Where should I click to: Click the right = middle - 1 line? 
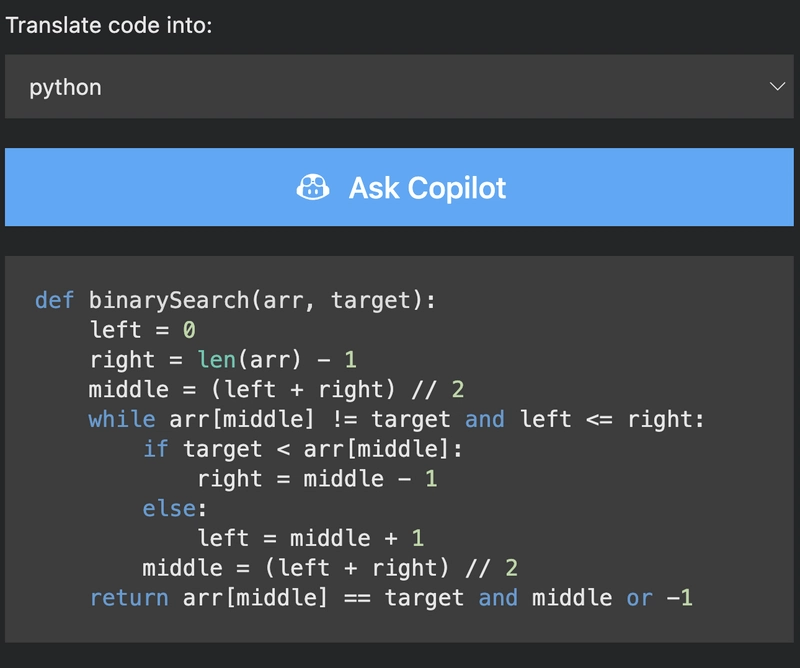click(x=317, y=479)
